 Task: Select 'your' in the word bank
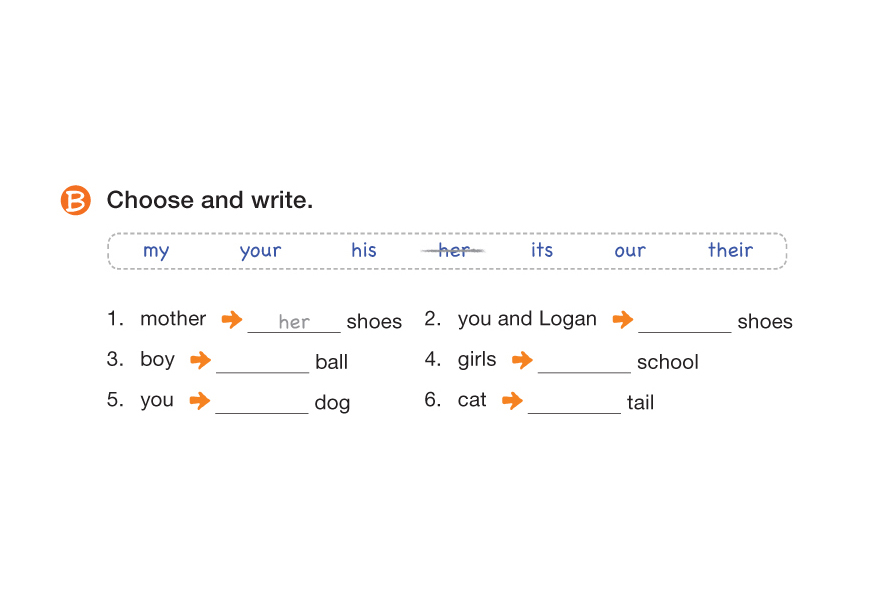click(x=260, y=251)
